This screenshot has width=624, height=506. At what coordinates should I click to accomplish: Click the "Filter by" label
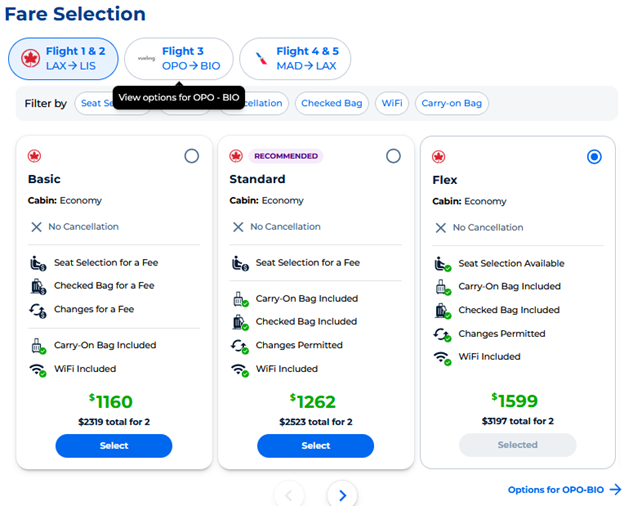tap(45, 104)
